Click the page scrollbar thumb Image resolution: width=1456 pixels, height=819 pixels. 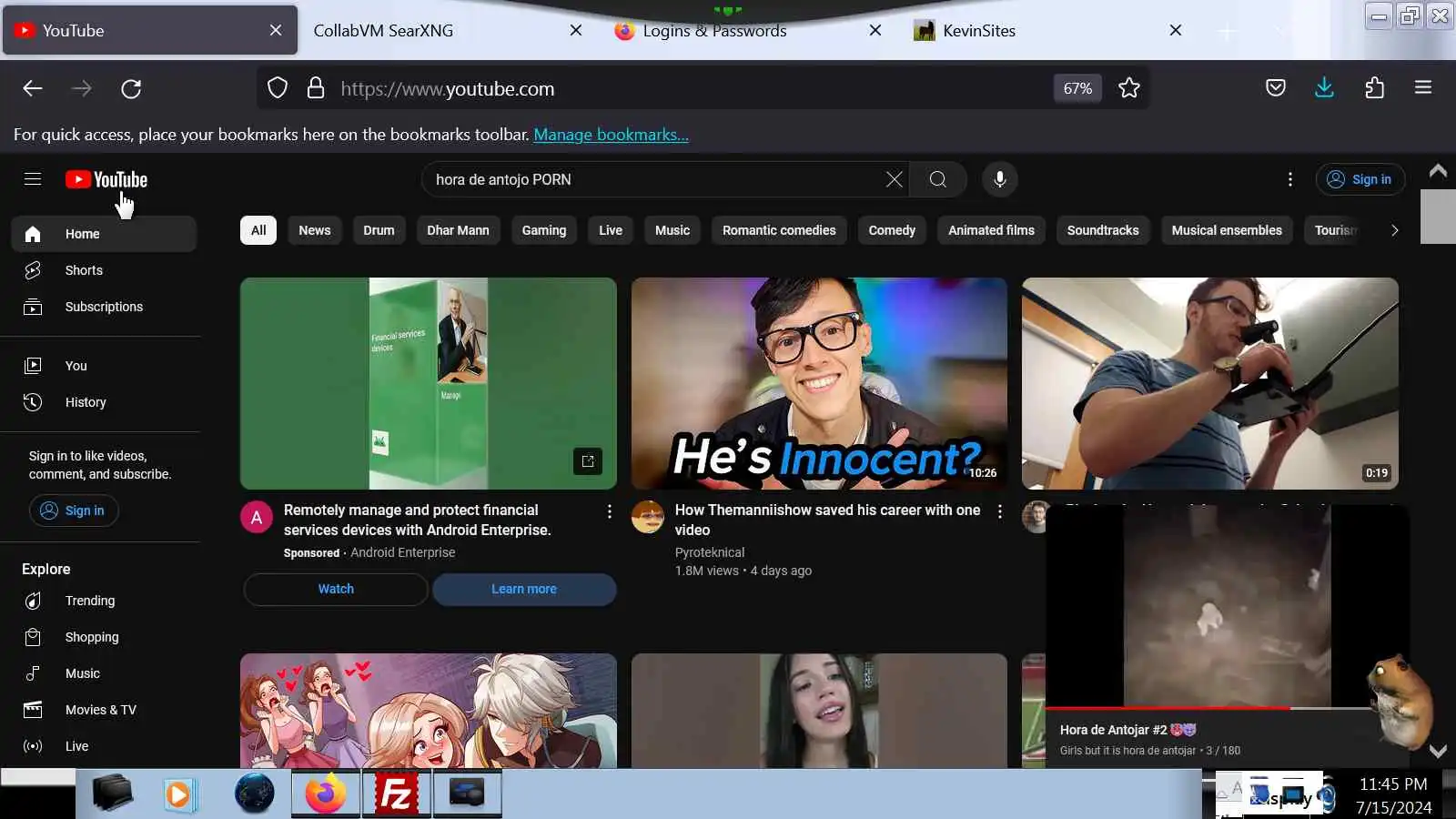tap(1438, 217)
